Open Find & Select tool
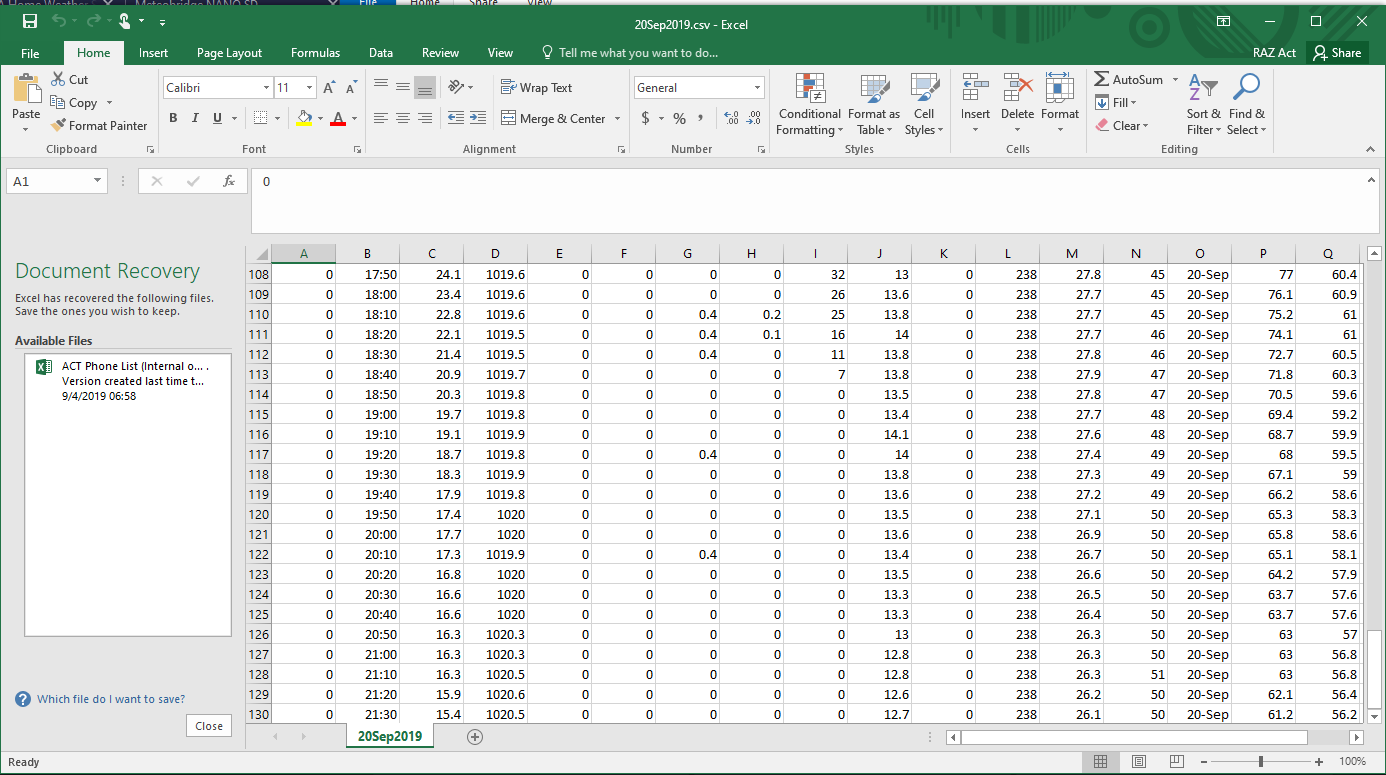Image resolution: width=1386 pixels, height=775 pixels. coord(1246,104)
